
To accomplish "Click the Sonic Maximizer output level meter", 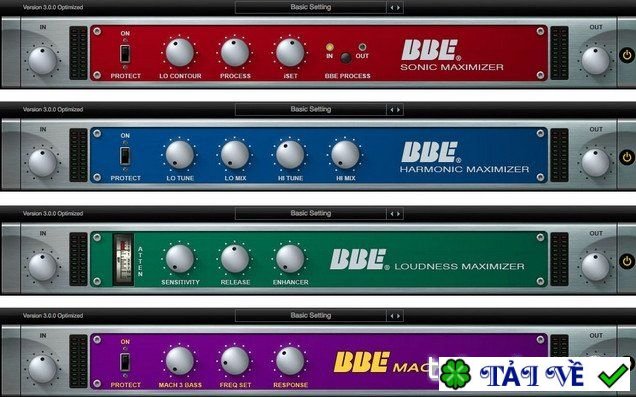I will point(559,53).
